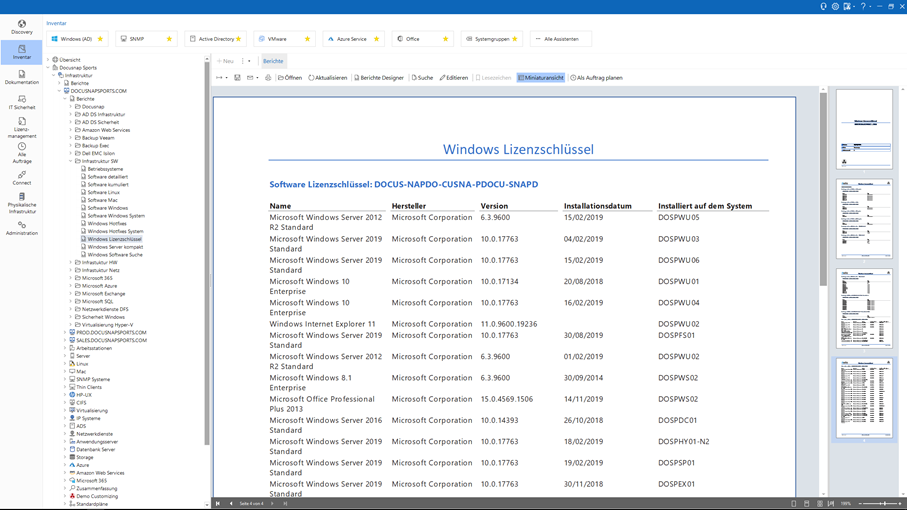Open Administration from the left sidebar
Viewport: 907px width, 510px height.
(x=21, y=228)
